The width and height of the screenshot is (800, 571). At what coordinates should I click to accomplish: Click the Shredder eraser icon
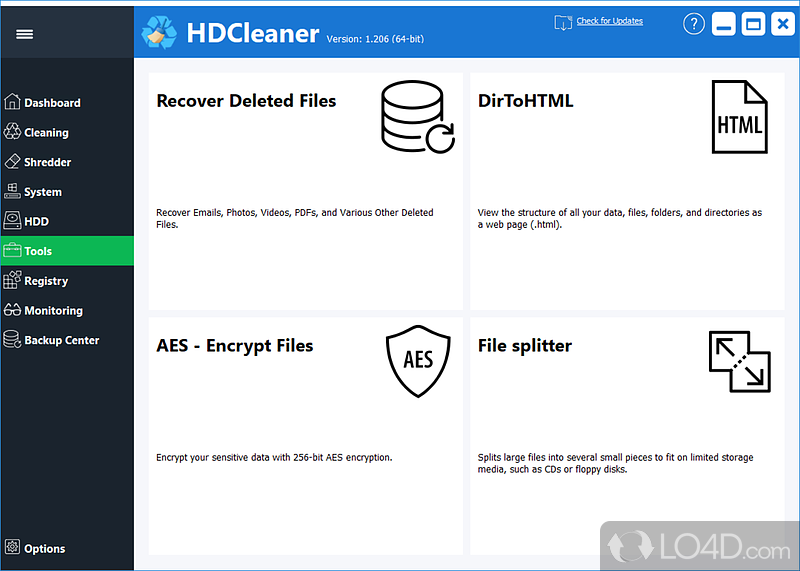(12, 161)
